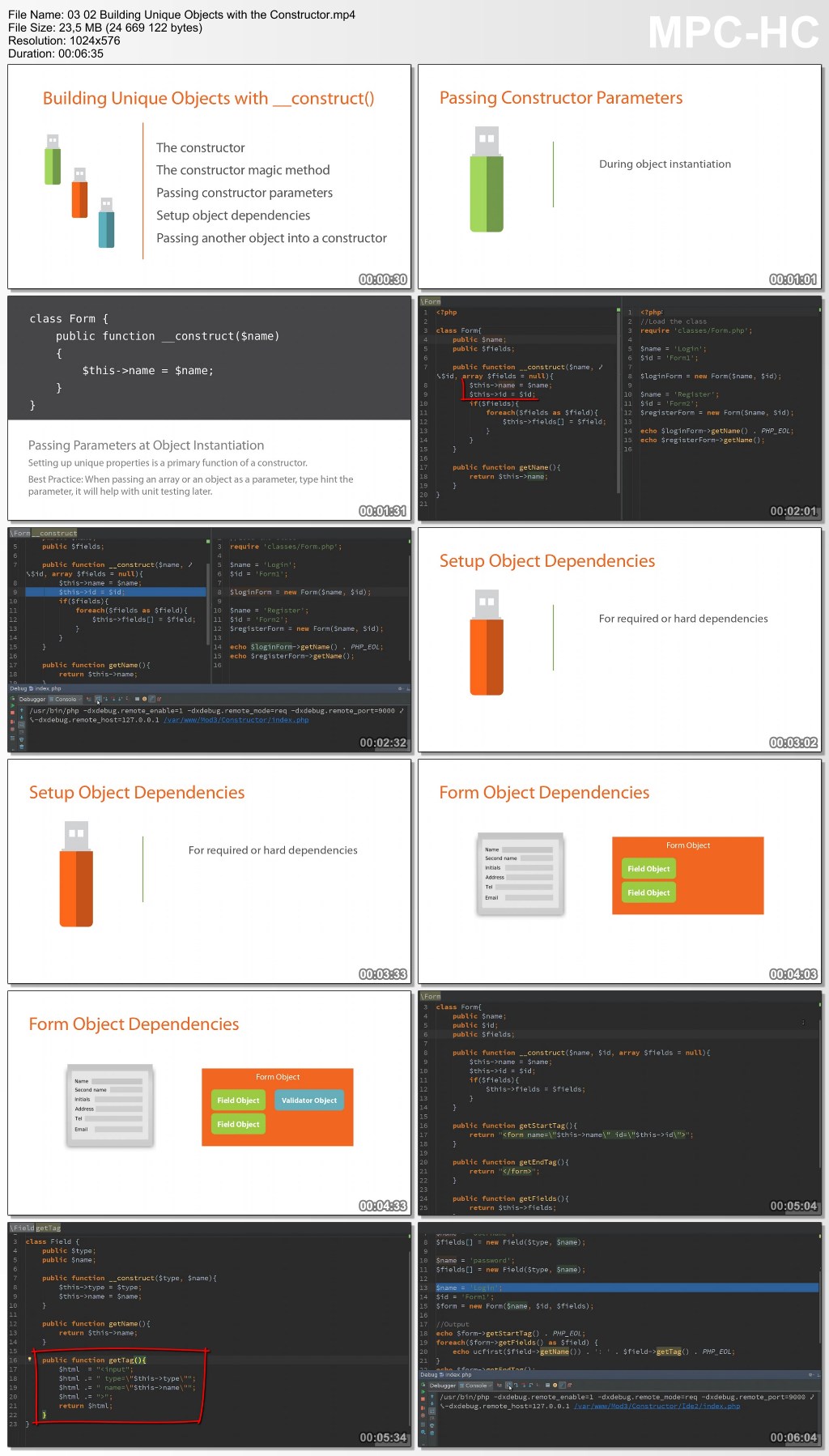The width and height of the screenshot is (829, 1456).
Task: Click the '//Output' comment line at 00:06:04
Action: coord(453,1324)
